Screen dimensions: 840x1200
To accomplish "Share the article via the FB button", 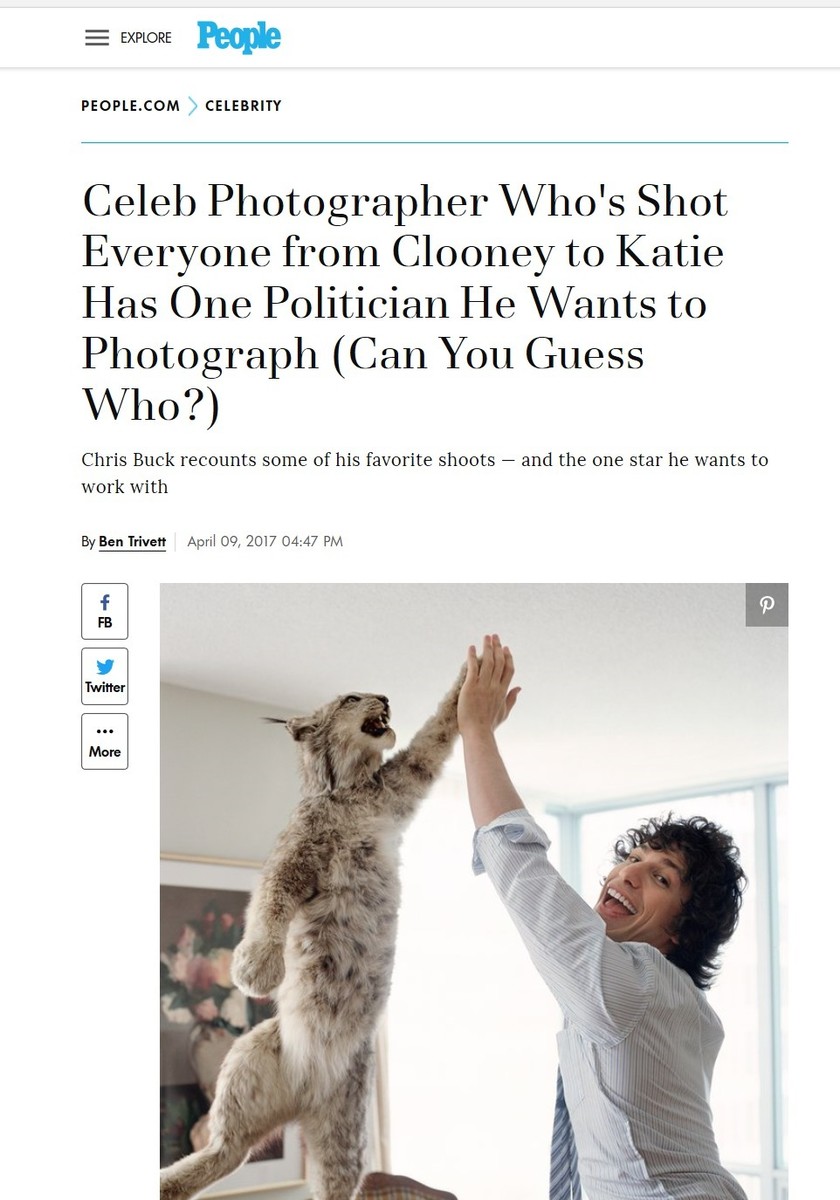I will 105,610.
